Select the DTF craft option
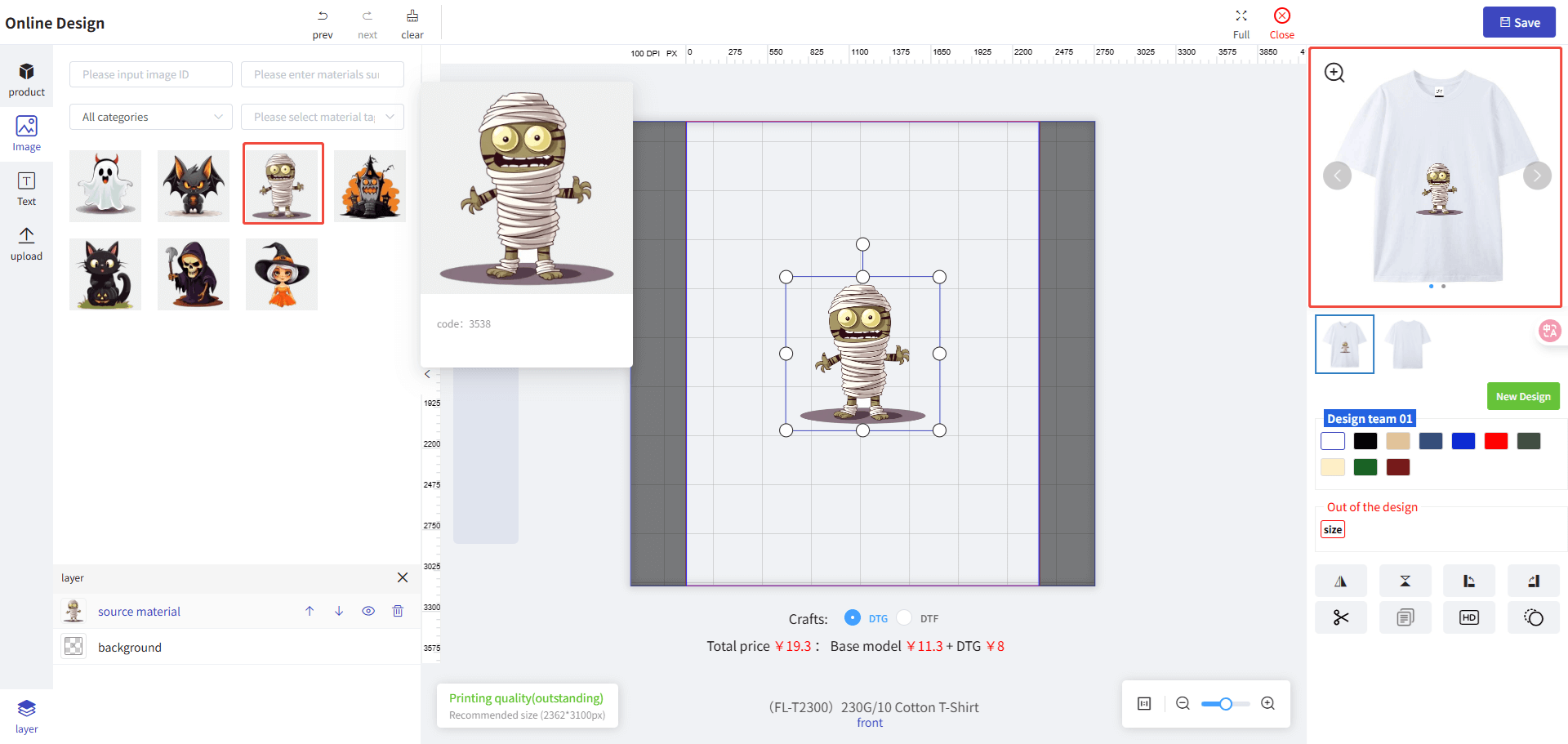Image resolution: width=1568 pixels, height=744 pixels. click(x=904, y=617)
